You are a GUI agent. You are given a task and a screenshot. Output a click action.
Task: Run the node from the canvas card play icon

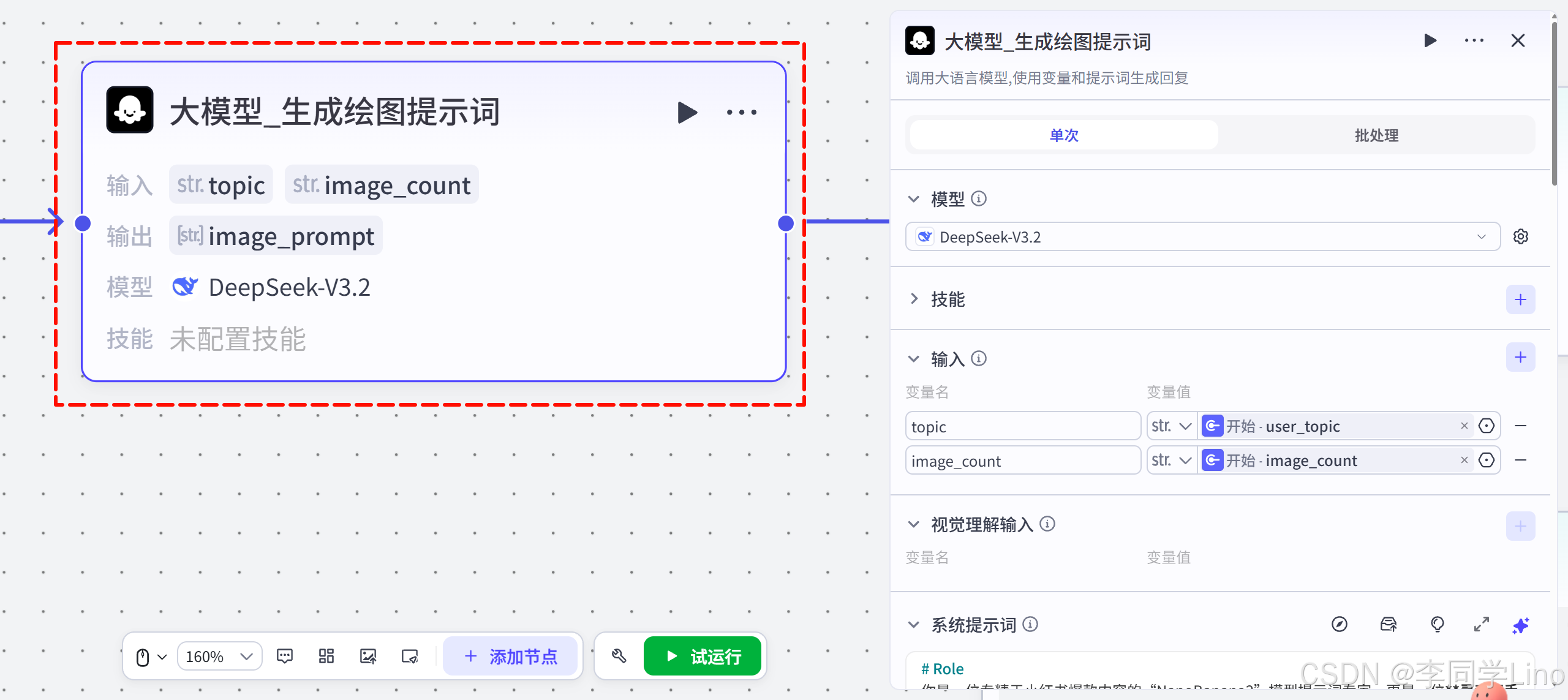pyautogui.click(x=687, y=112)
